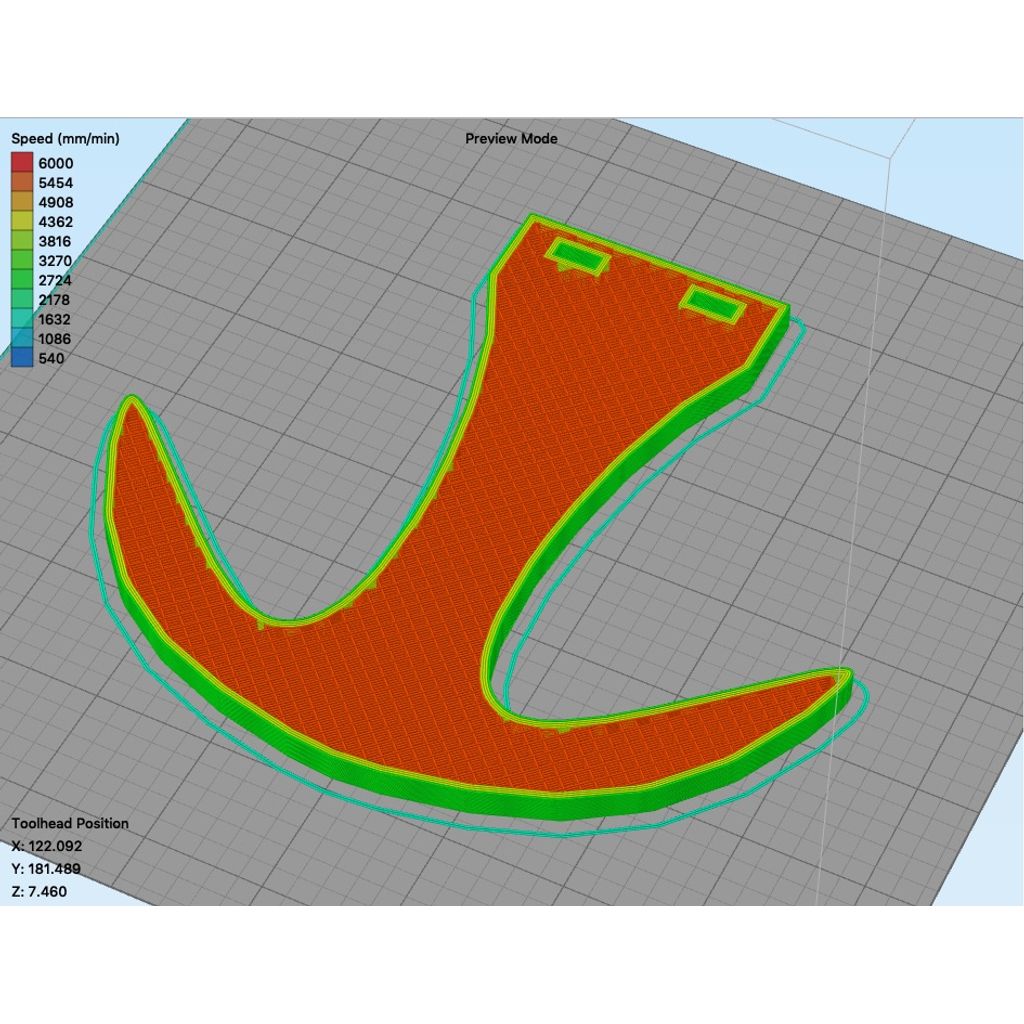1024x1024 pixels.
Task: Click the 4908 speed color swatch
Action: click(22, 202)
